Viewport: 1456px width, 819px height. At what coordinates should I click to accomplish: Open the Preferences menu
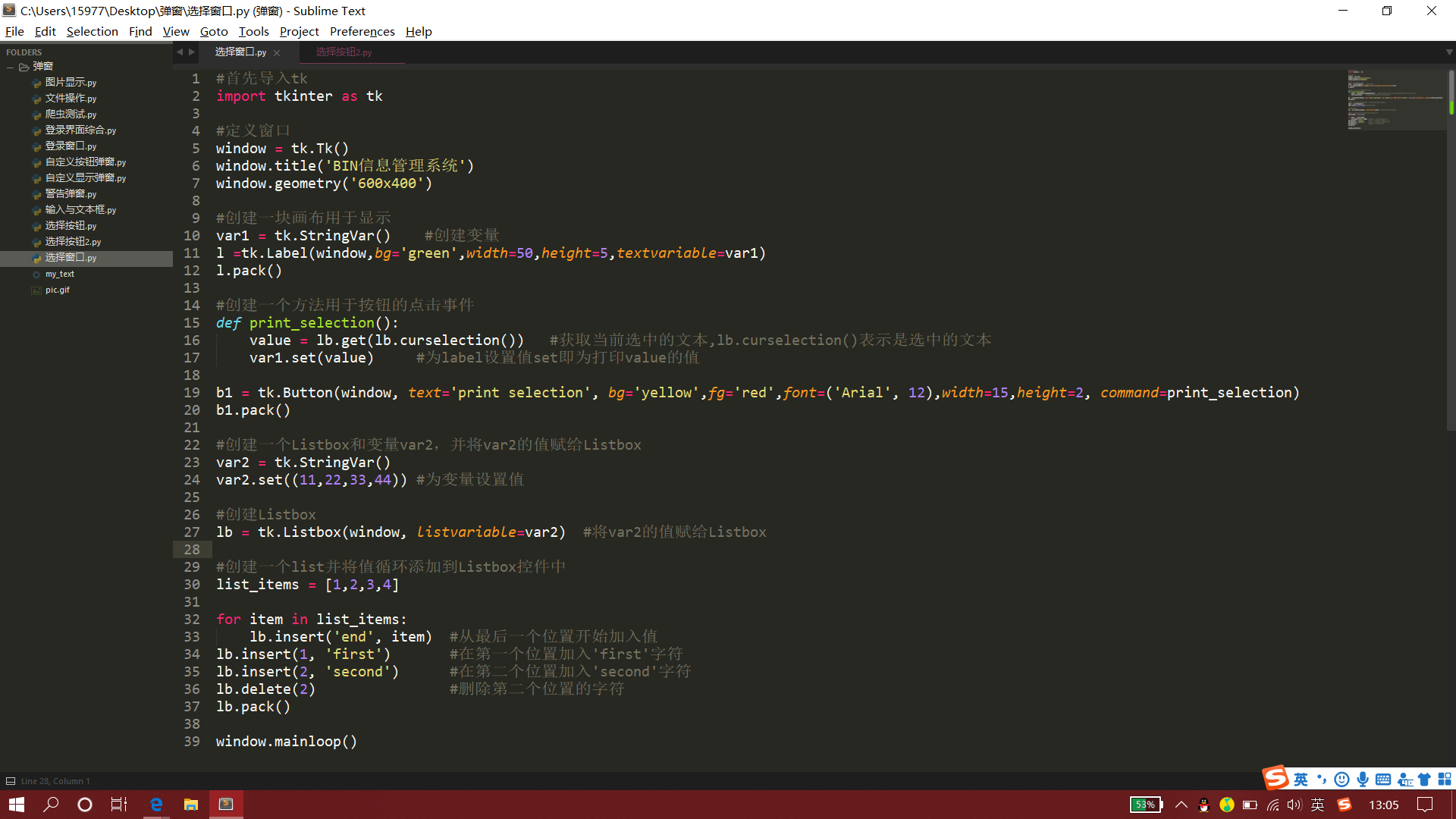[x=362, y=31]
